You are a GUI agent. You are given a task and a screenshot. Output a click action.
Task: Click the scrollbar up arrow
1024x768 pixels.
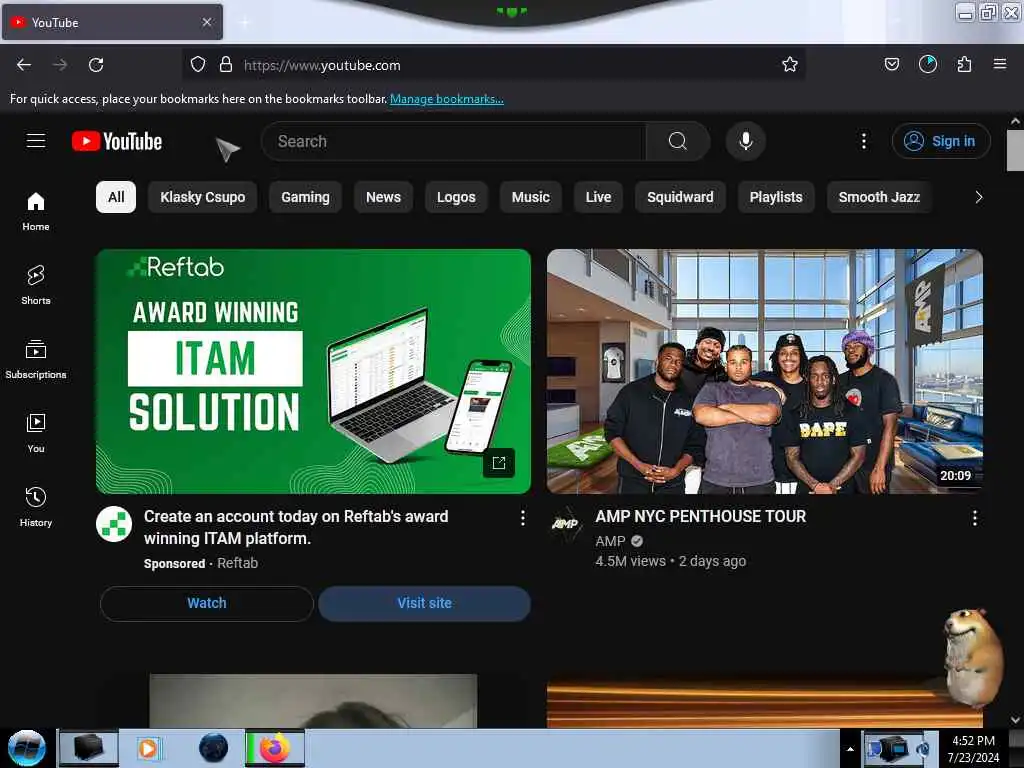point(1015,121)
